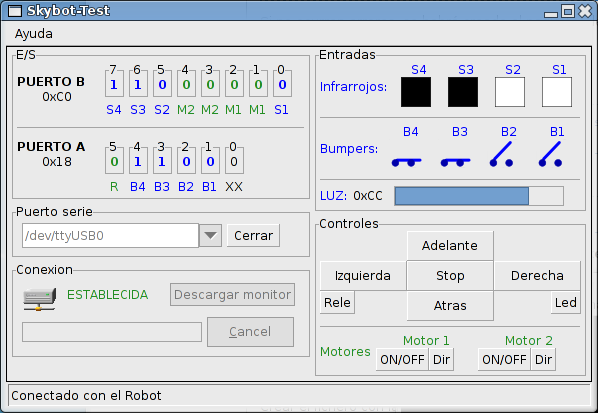Toggle the Rele button
The width and height of the screenshot is (598, 413).
click(x=337, y=302)
